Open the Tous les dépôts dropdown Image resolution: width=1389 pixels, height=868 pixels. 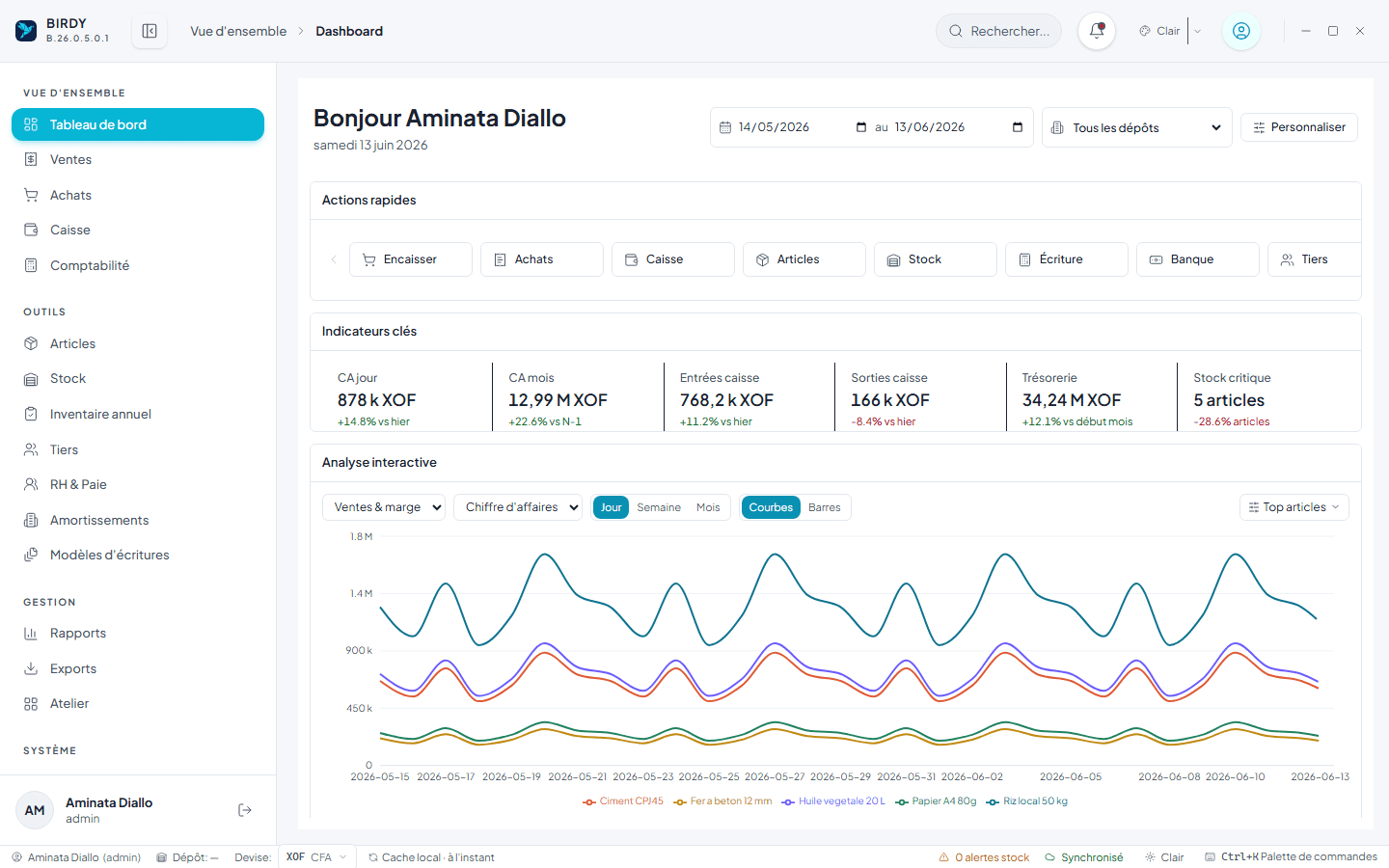[x=1137, y=127]
